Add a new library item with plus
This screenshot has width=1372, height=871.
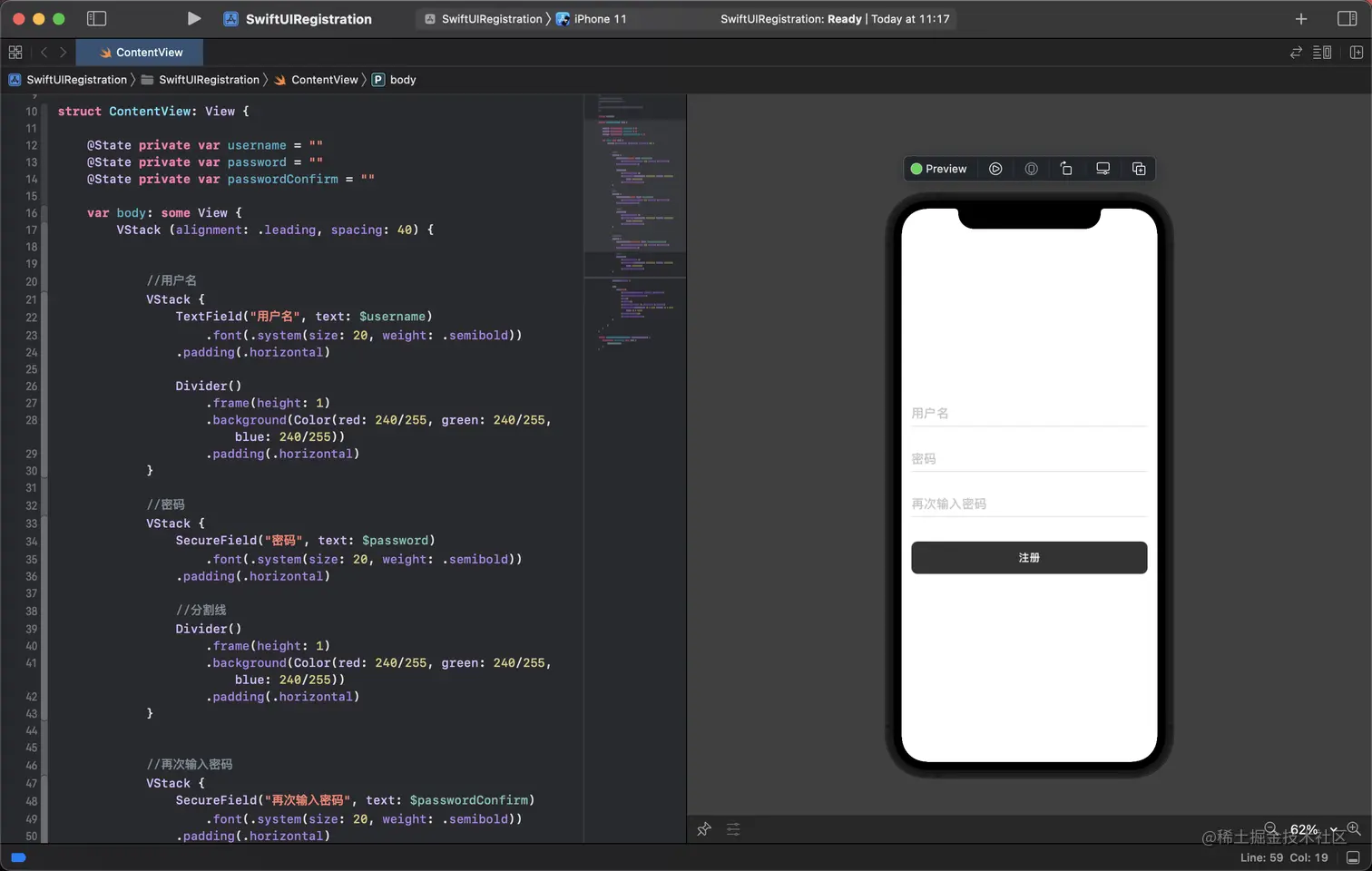coord(1301,18)
